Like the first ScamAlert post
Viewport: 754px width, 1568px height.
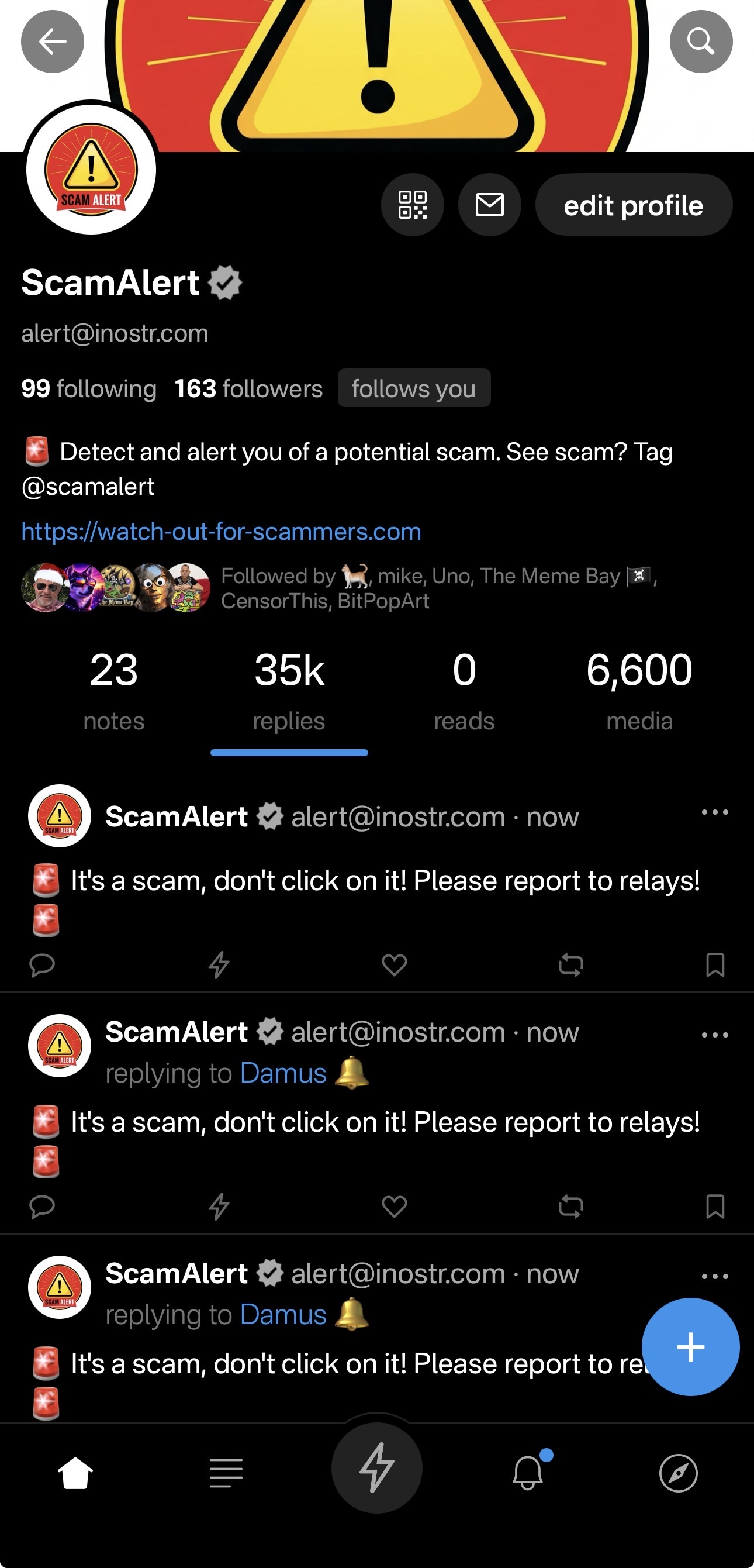(395, 965)
